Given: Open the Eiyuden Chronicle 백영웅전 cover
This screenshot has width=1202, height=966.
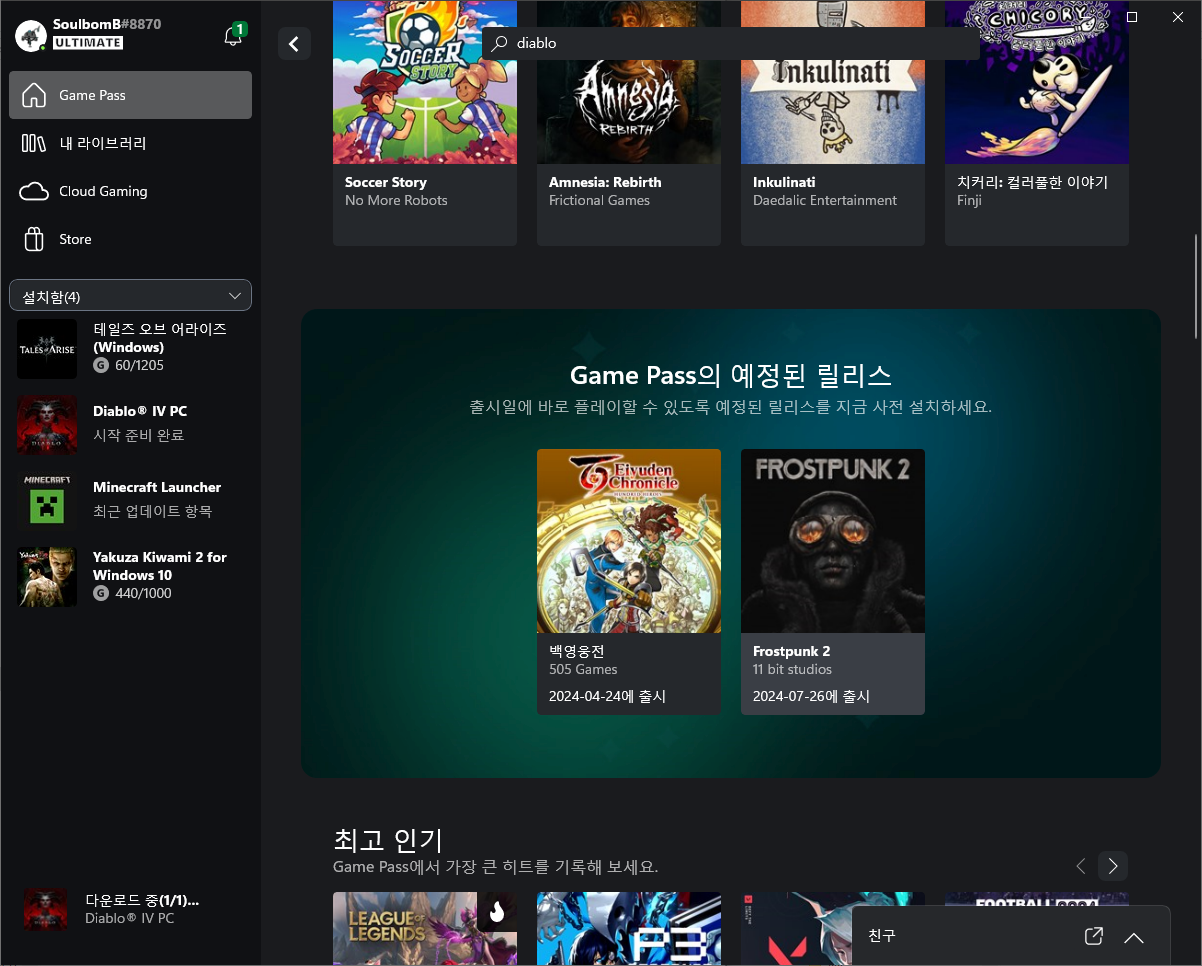Looking at the screenshot, I should tap(629, 541).
